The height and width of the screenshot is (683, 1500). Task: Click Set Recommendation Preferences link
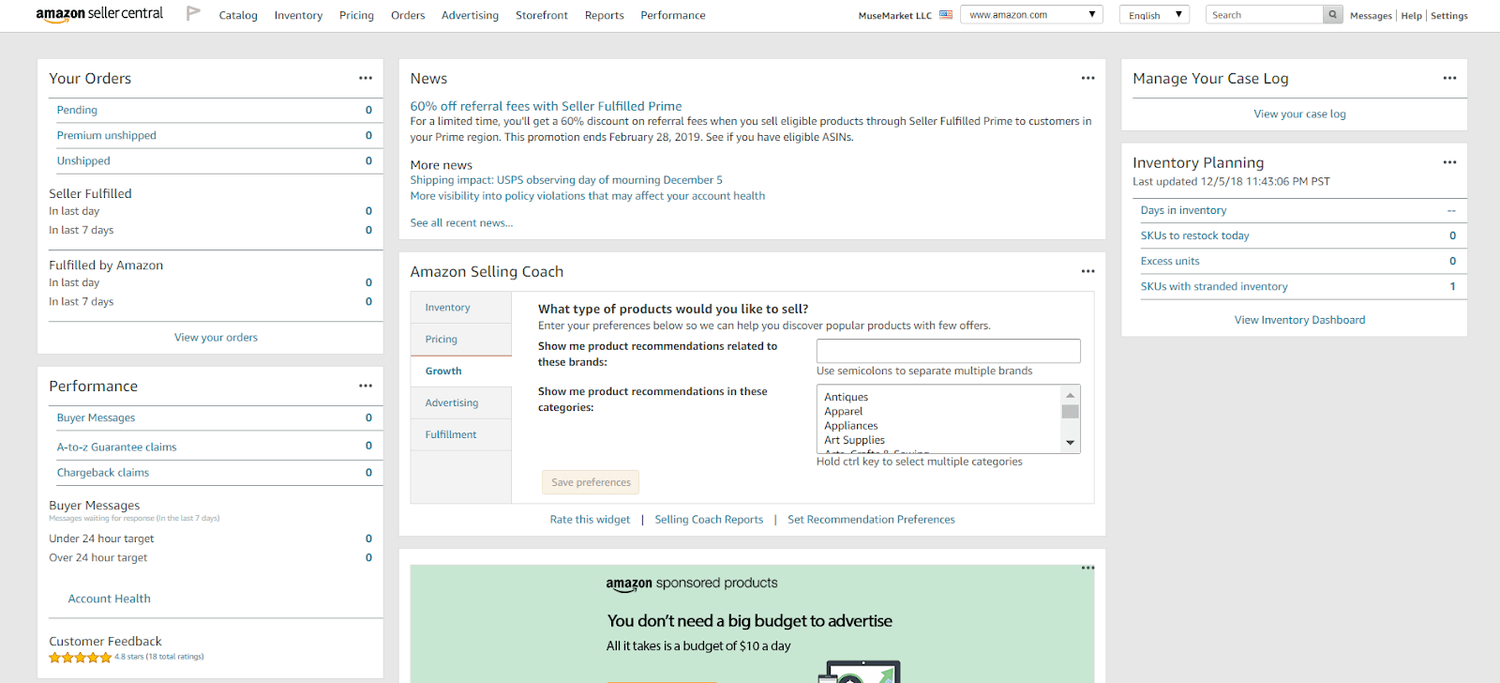(x=871, y=519)
